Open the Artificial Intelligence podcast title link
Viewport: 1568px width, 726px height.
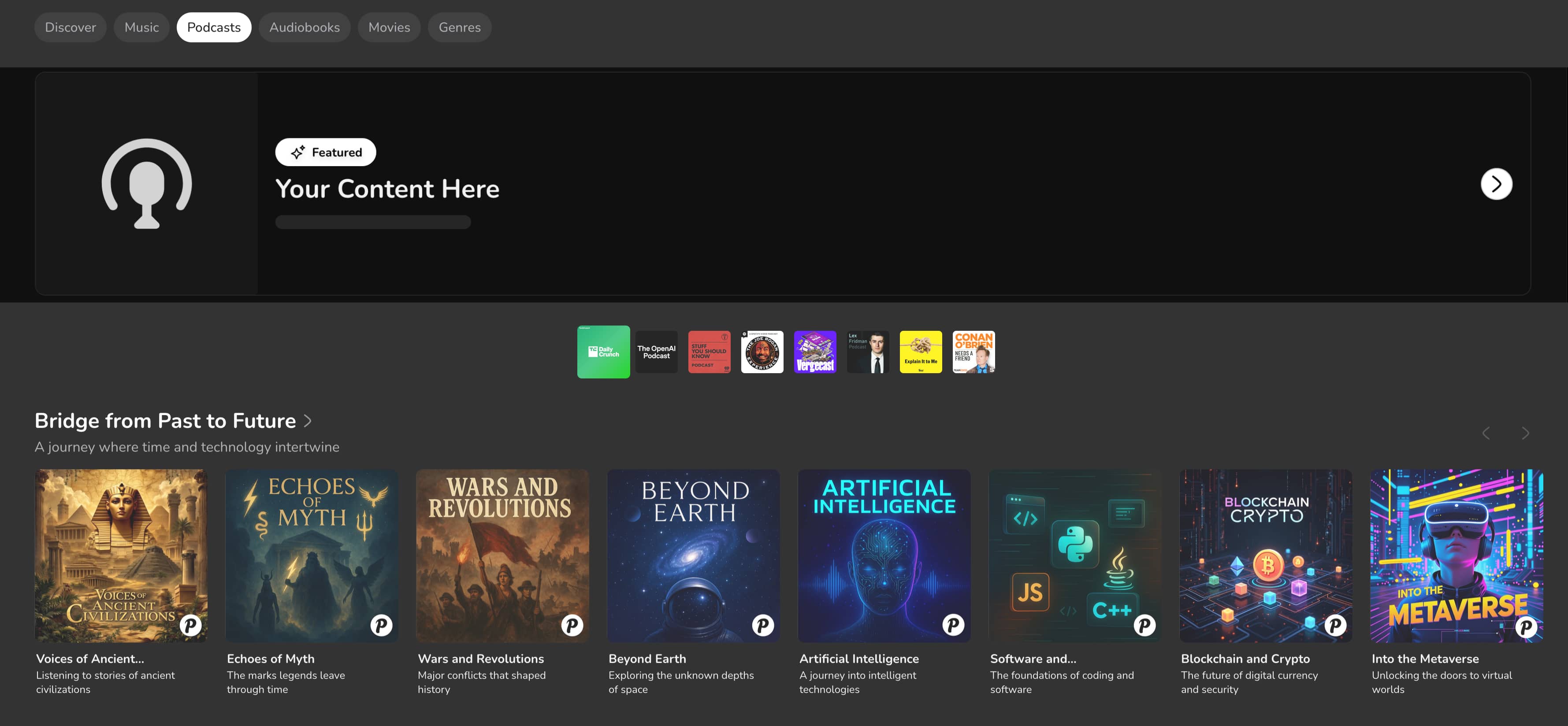tap(858, 659)
